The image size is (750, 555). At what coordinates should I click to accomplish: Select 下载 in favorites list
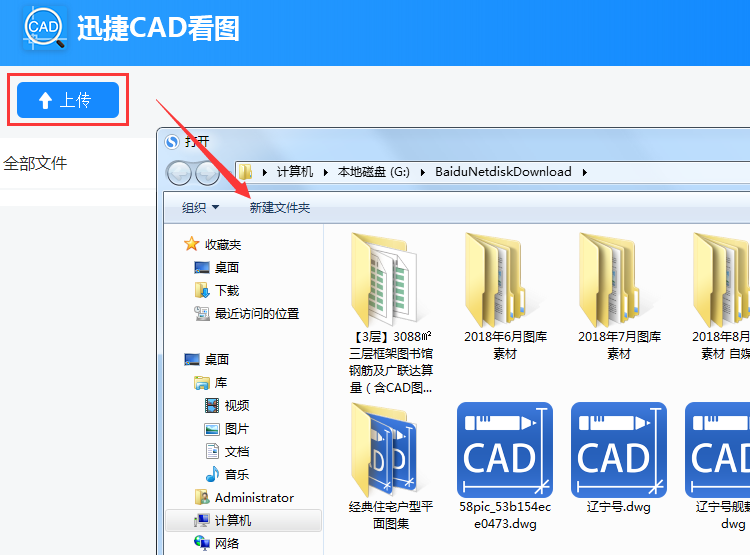coord(226,290)
